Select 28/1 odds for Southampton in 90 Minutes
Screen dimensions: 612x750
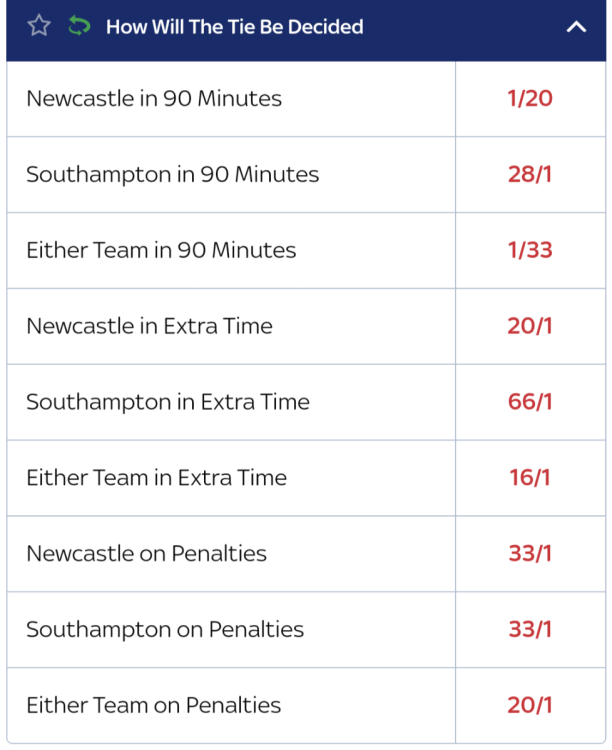click(530, 175)
